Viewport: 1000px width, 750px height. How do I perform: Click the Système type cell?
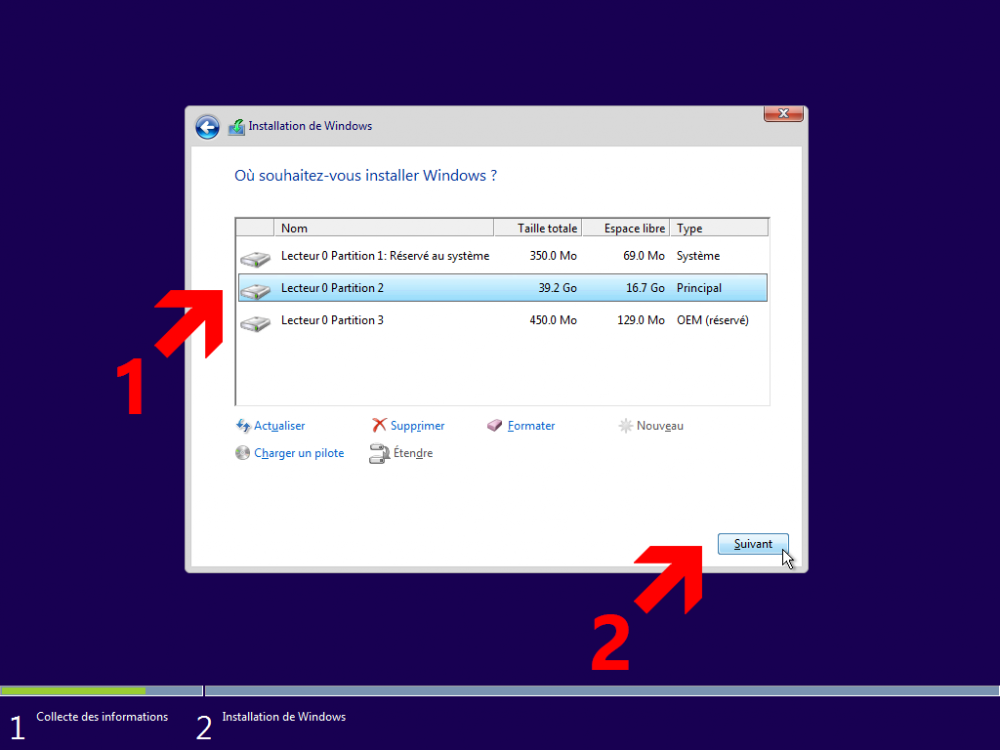[x=698, y=256]
